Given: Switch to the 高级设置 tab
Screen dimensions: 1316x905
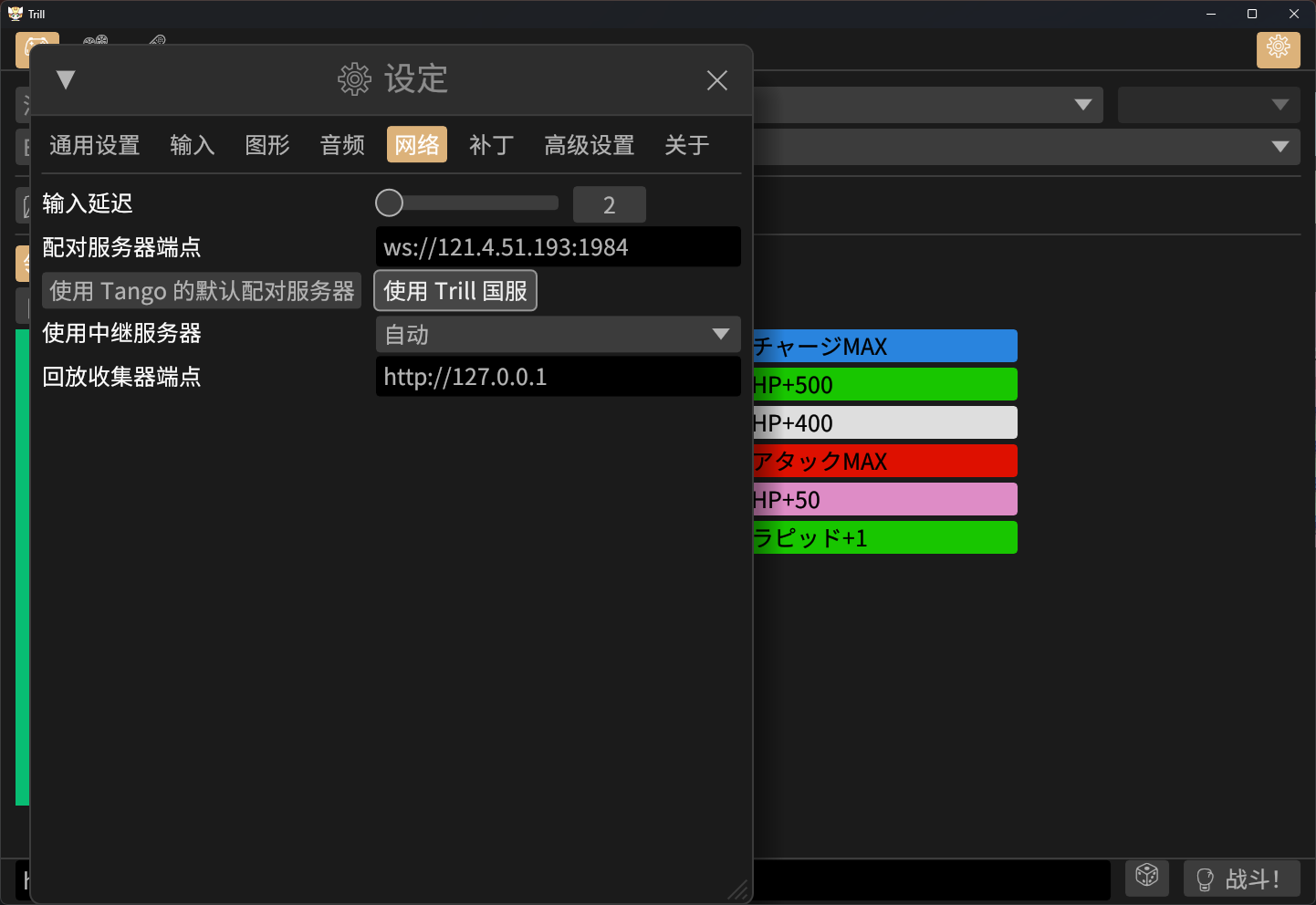Looking at the screenshot, I should 589,145.
